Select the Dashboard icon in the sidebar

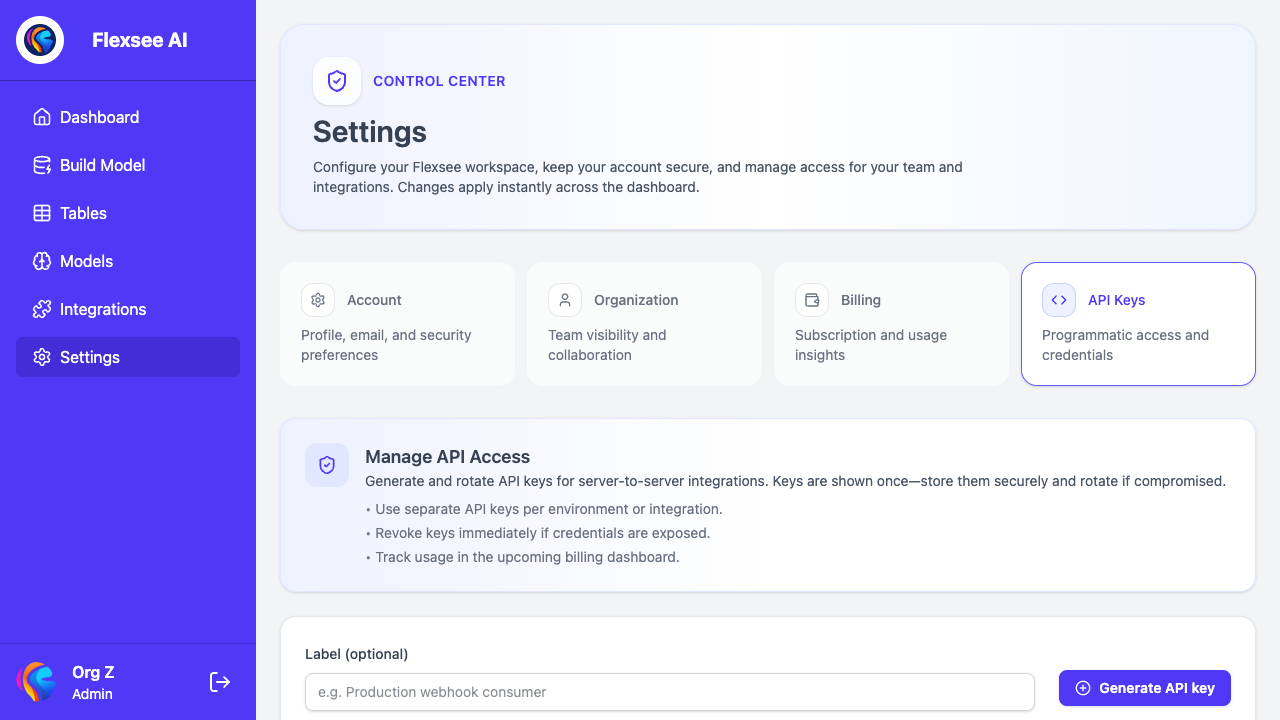coord(42,117)
